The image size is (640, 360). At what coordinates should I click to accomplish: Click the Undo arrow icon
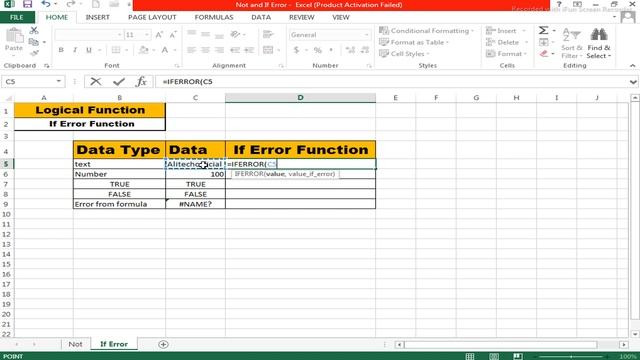click(x=46, y=4)
